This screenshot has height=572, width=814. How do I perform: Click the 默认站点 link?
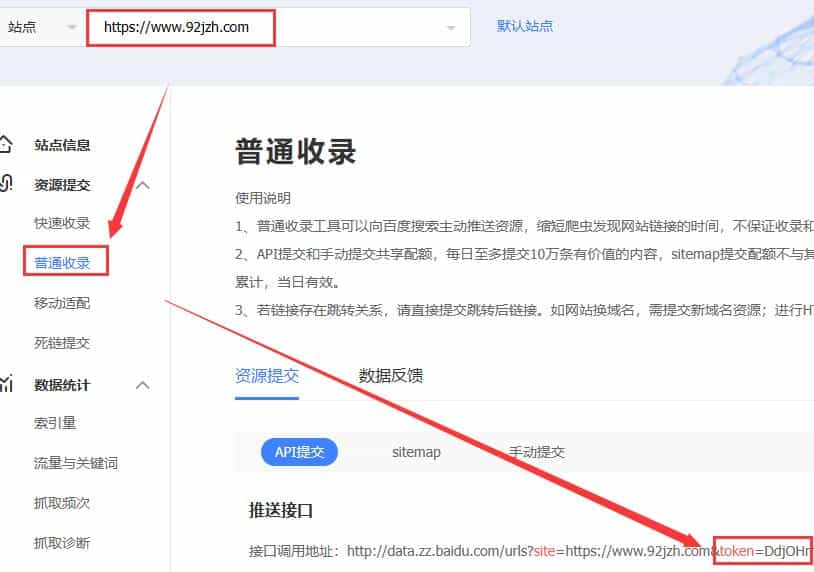524,26
